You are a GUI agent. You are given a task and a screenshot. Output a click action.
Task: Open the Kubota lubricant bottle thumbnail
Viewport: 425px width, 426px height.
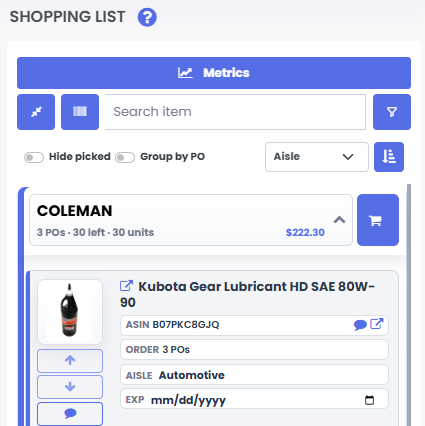(x=70, y=312)
